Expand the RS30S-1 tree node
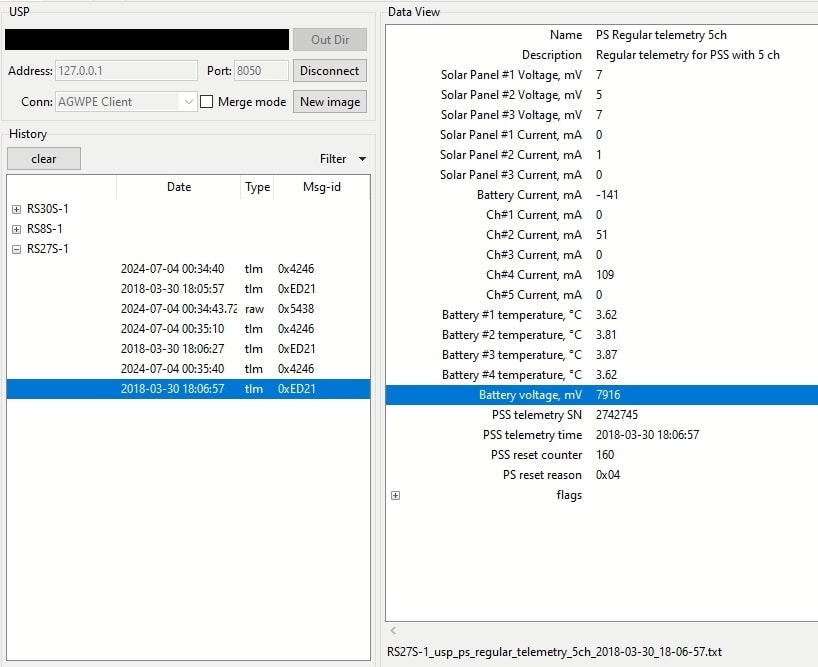818x667 pixels. click(x=16, y=209)
